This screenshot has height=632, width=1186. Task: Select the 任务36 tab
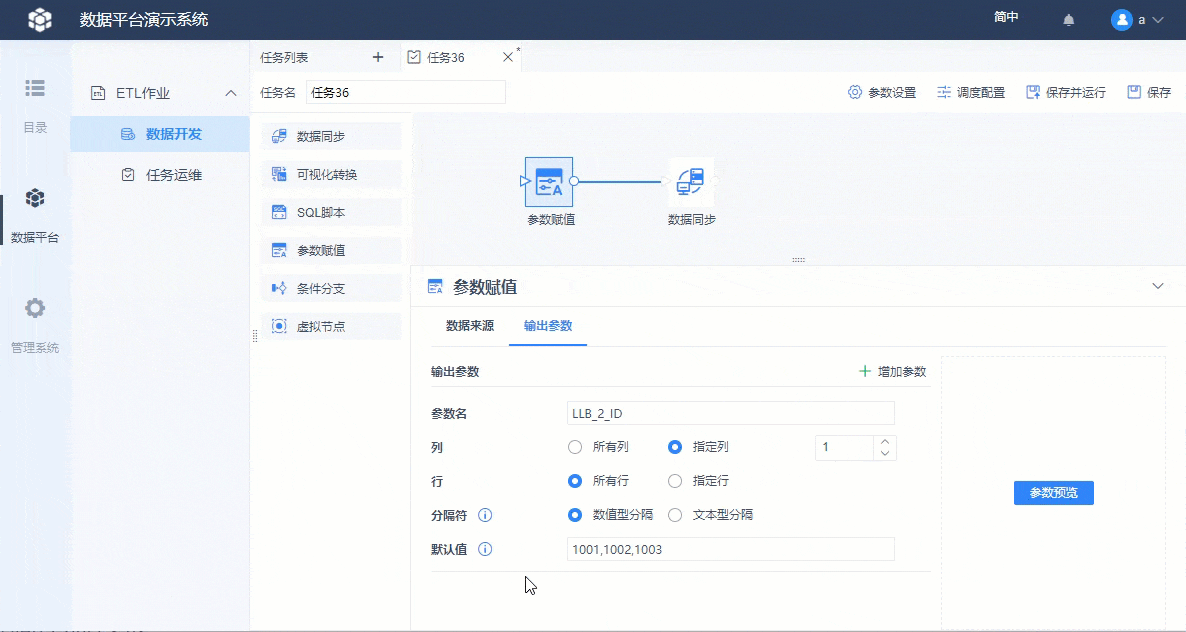pos(446,57)
